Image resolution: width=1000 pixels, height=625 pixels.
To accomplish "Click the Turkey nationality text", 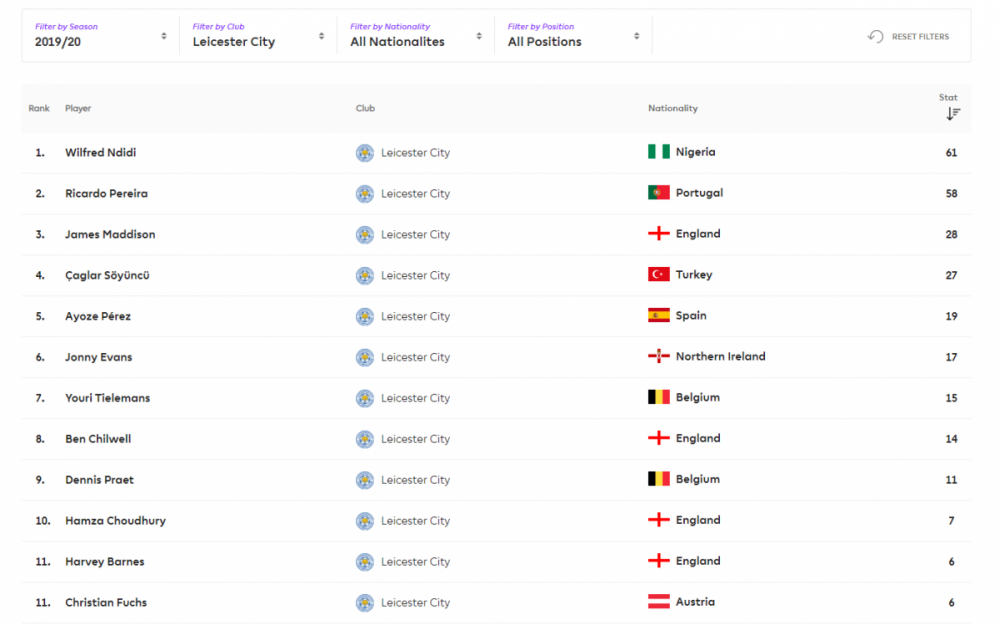I will coord(694,275).
